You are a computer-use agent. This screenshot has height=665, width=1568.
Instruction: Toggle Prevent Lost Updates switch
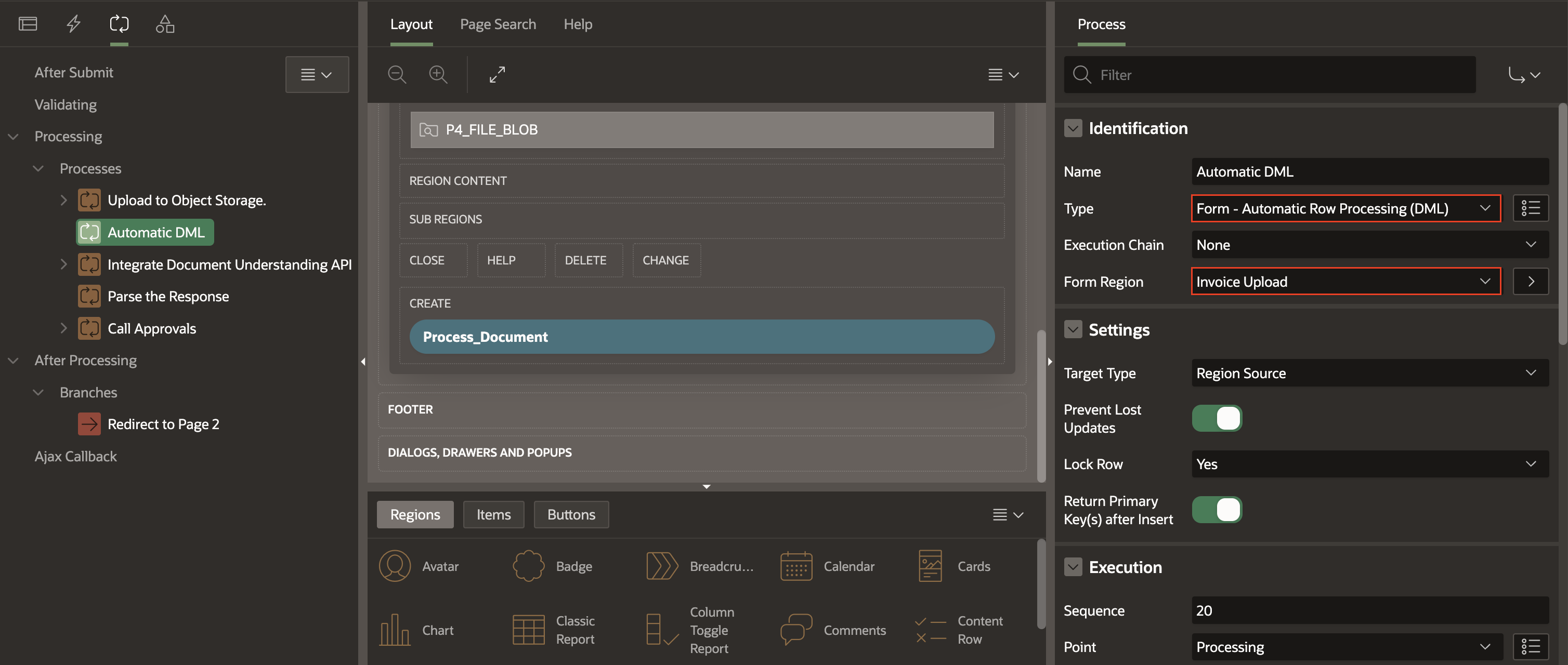point(1216,419)
